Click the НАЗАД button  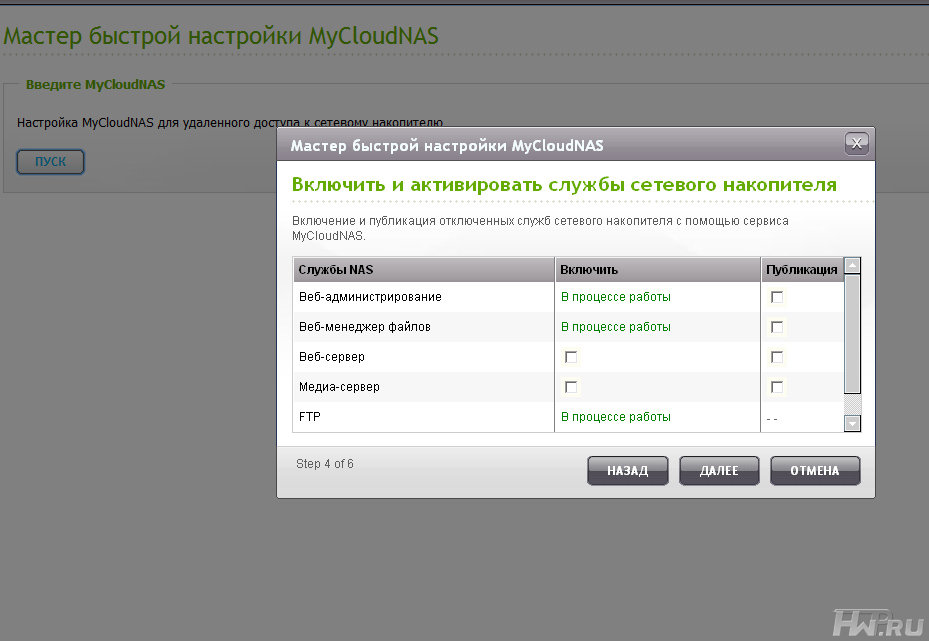click(x=627, y=471)
